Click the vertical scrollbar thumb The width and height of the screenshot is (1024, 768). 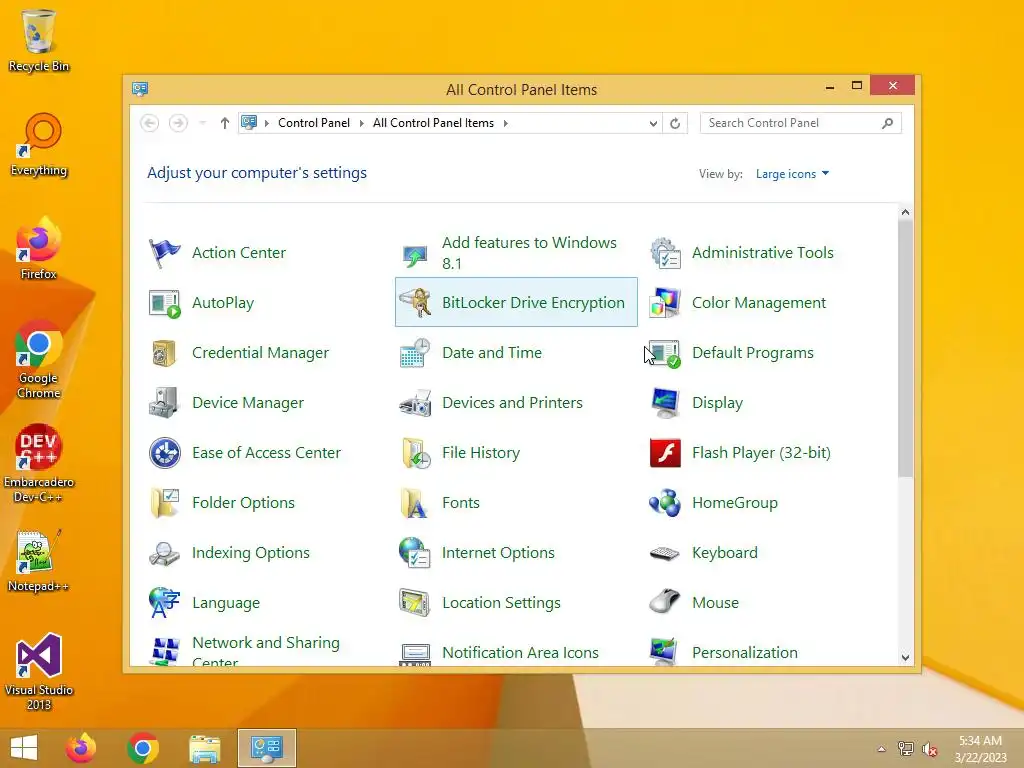905,347
